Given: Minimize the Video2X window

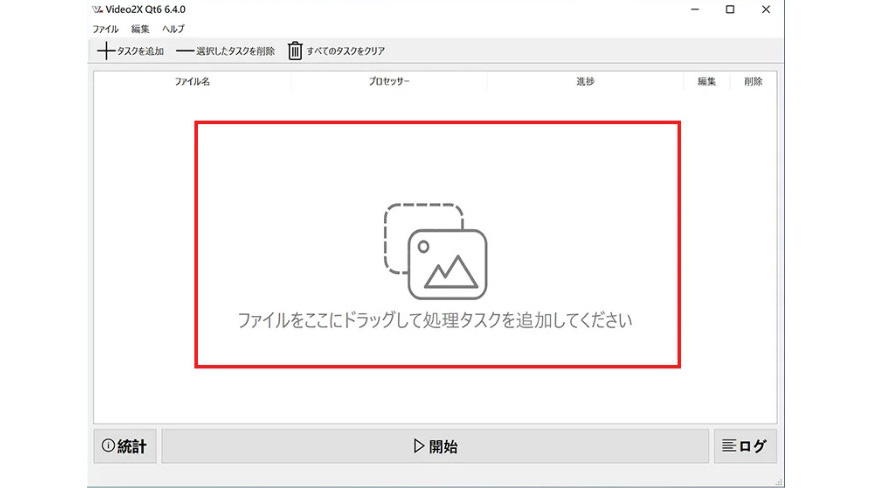Looking at the screenshot, I should [695, 10].
